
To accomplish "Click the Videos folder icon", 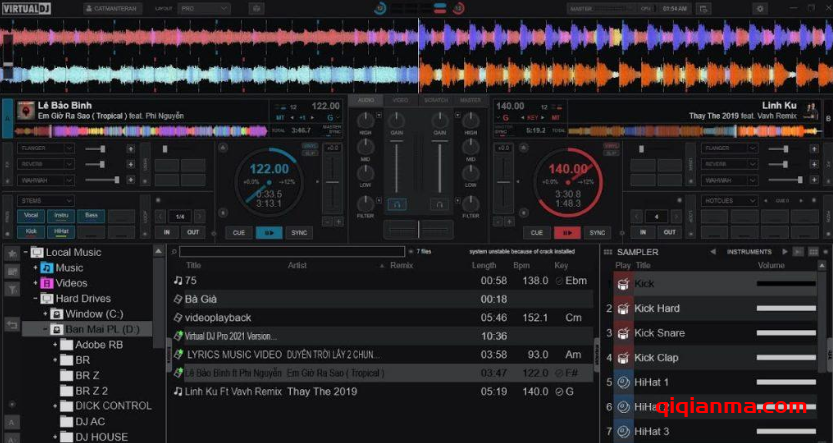I will pyautogui.click(x=46, y=283).
